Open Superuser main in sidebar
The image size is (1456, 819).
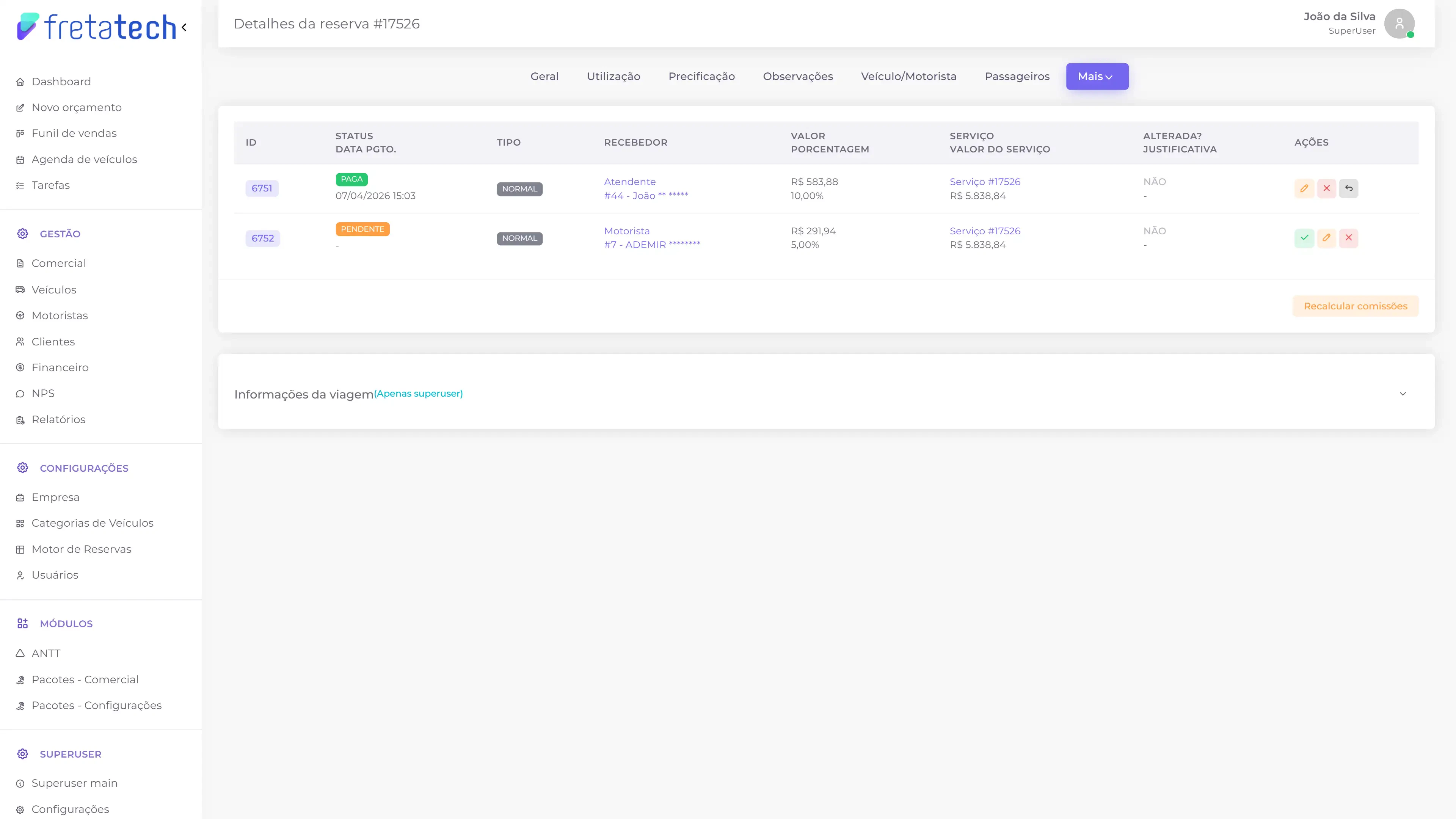(x=75, y=783)
